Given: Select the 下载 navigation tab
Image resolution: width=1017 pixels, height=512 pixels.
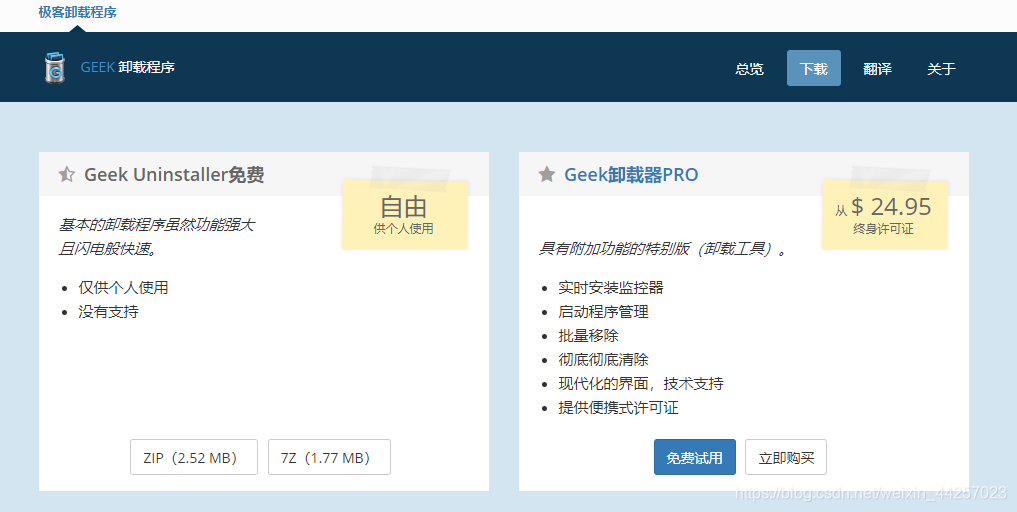Looking at the screenshot, I should (813, 68).
